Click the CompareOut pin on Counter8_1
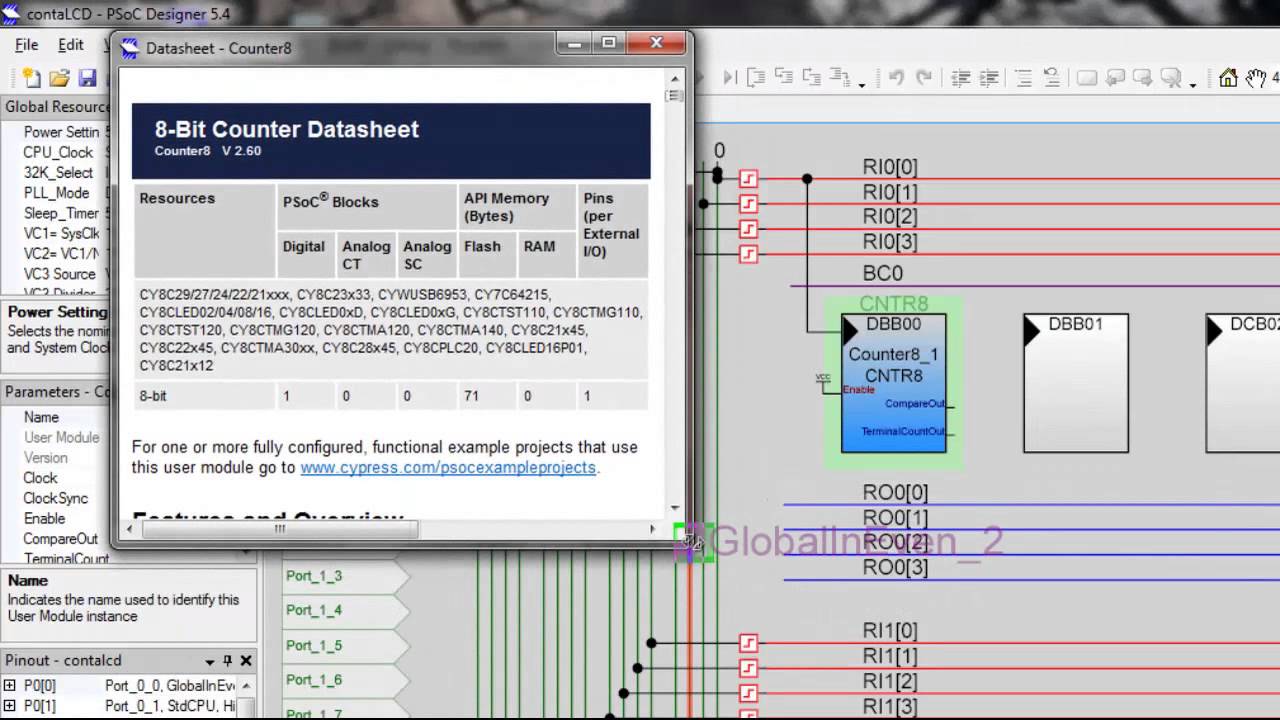Viewport: 1280px width, 720px height. [915, 404]
